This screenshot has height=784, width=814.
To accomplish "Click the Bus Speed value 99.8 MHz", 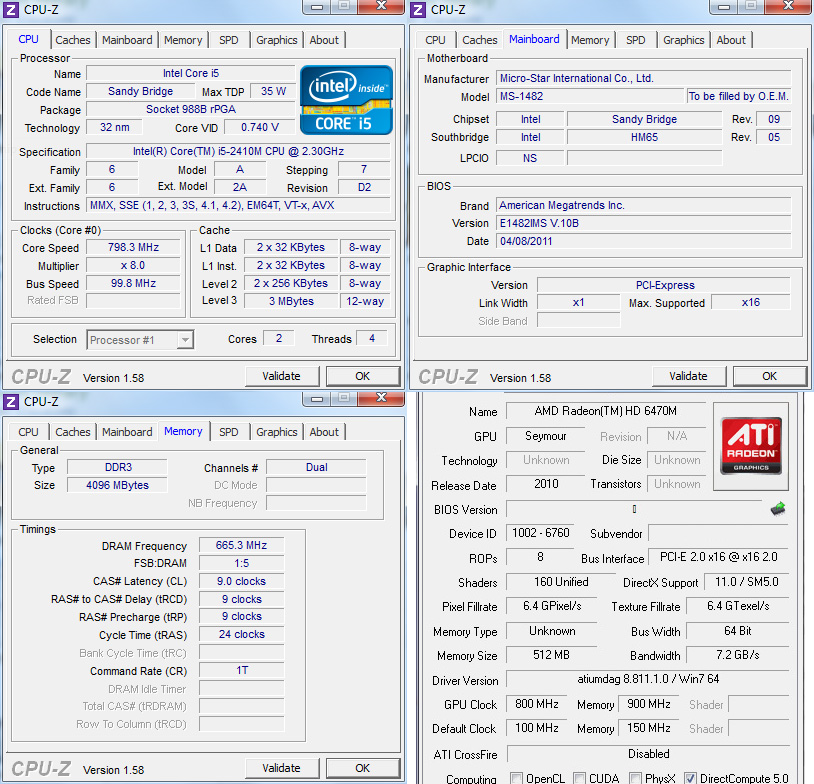I will [133, 283].
